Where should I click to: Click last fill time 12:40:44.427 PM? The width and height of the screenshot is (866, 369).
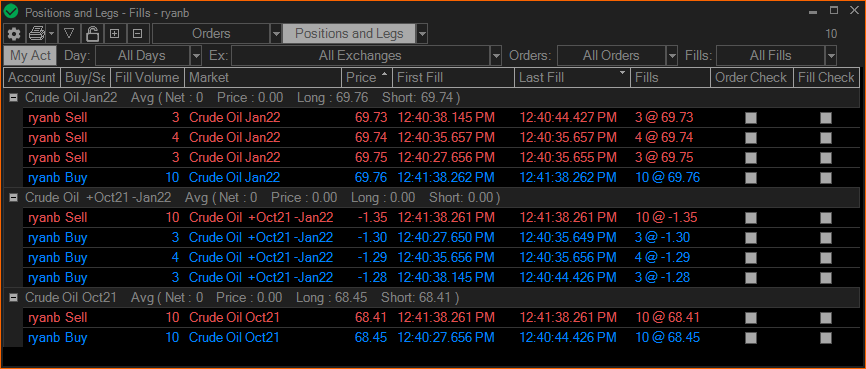click(x=568, y=118)
